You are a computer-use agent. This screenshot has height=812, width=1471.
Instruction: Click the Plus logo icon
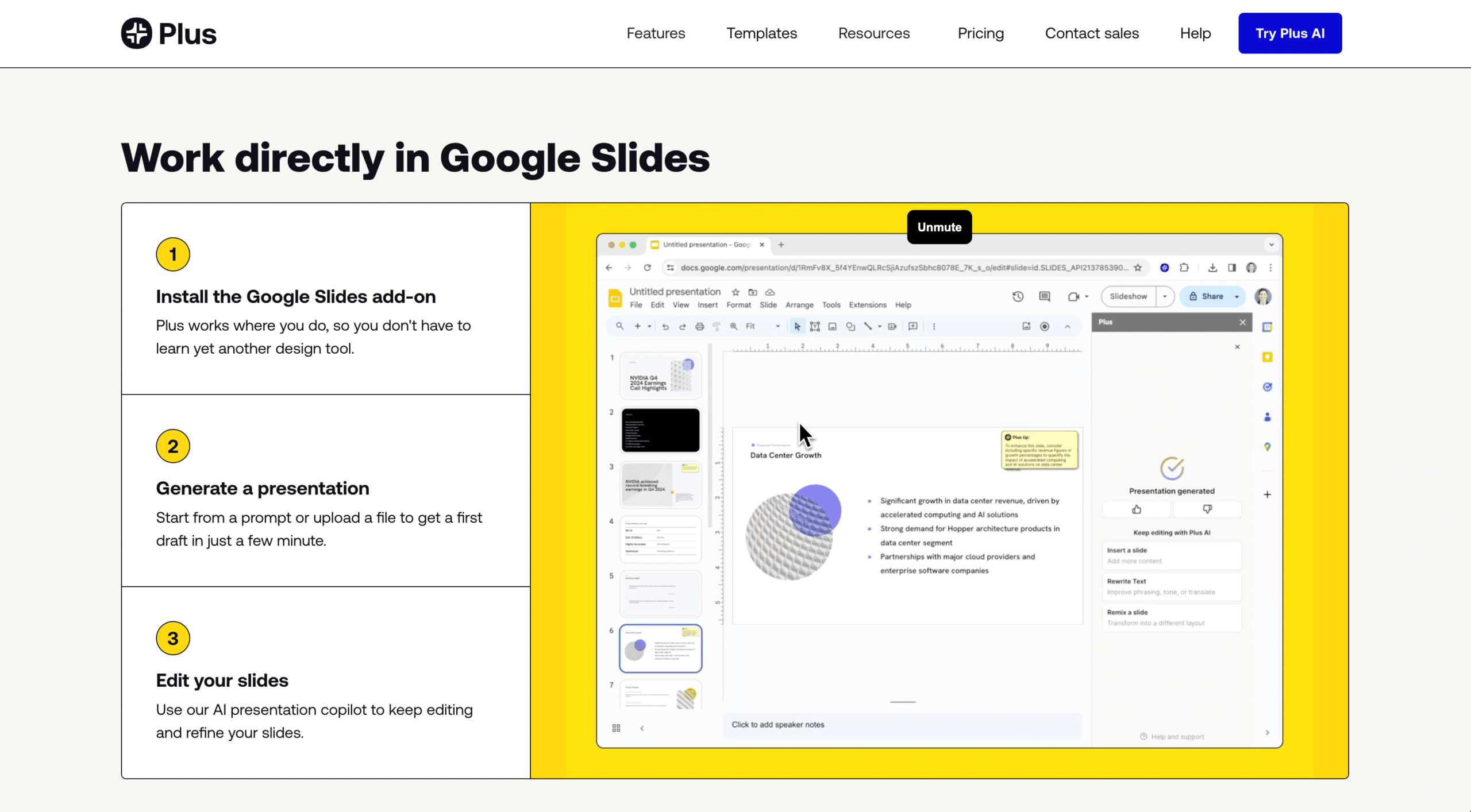[137, 33]
